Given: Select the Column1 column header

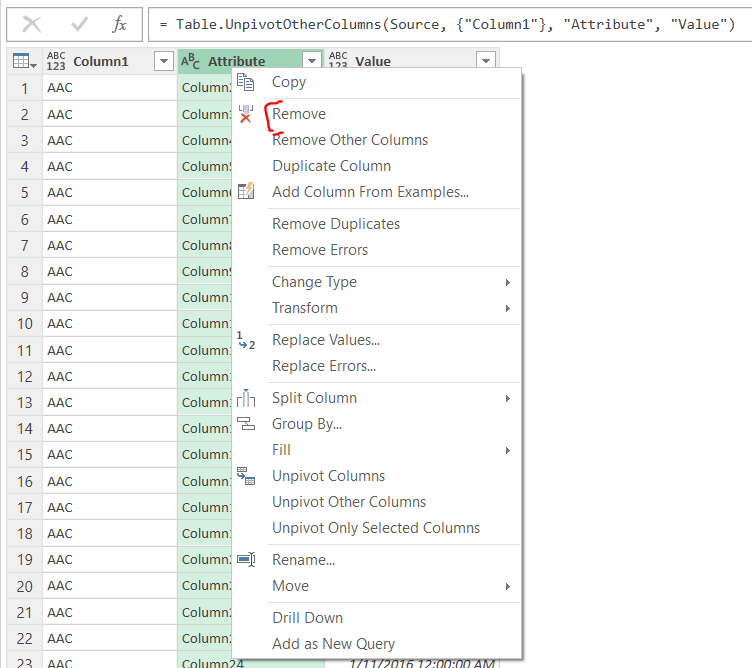Looking at the screenshot, I should tap(109, 61).
